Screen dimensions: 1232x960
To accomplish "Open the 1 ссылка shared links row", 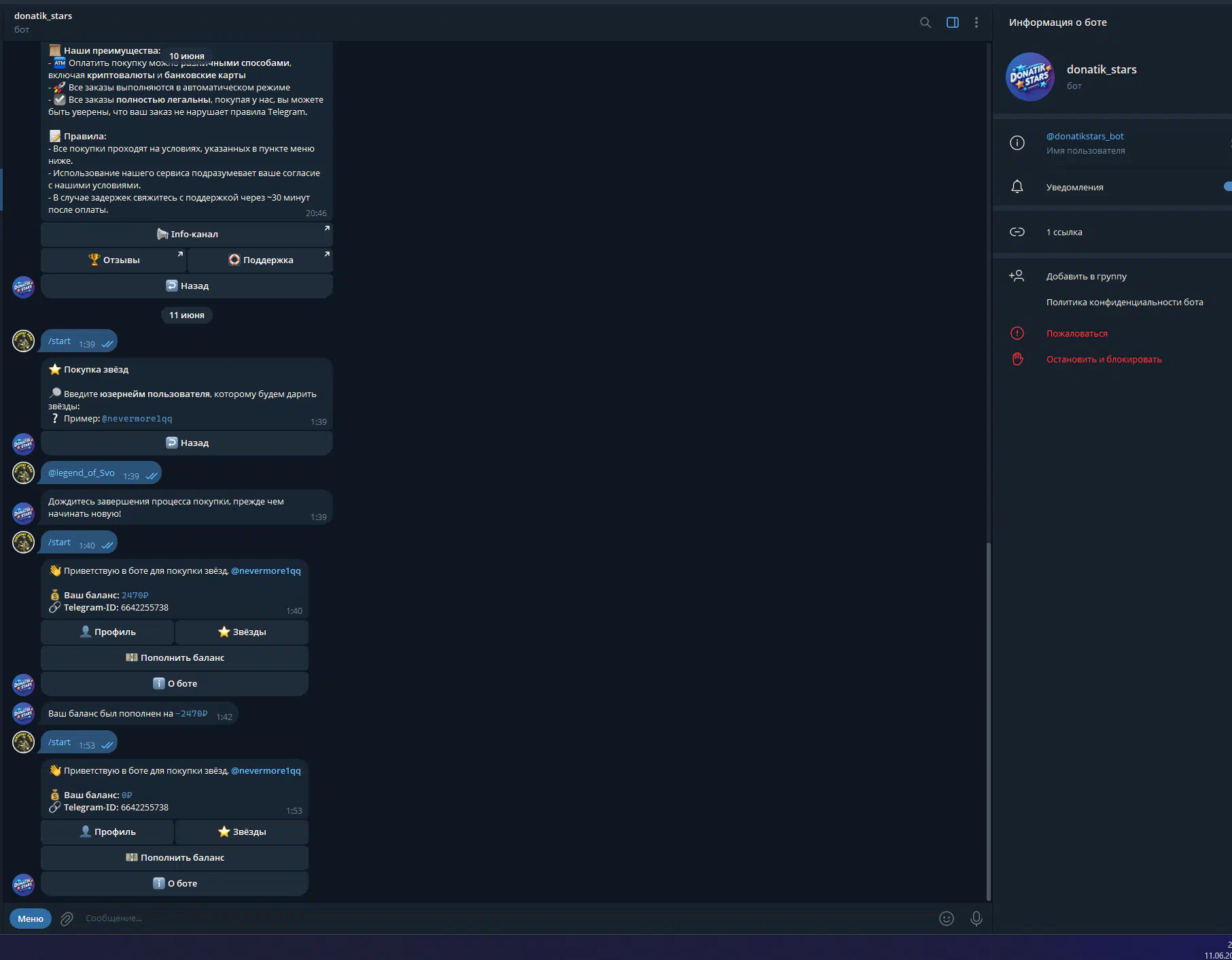I will (1112, 232).
